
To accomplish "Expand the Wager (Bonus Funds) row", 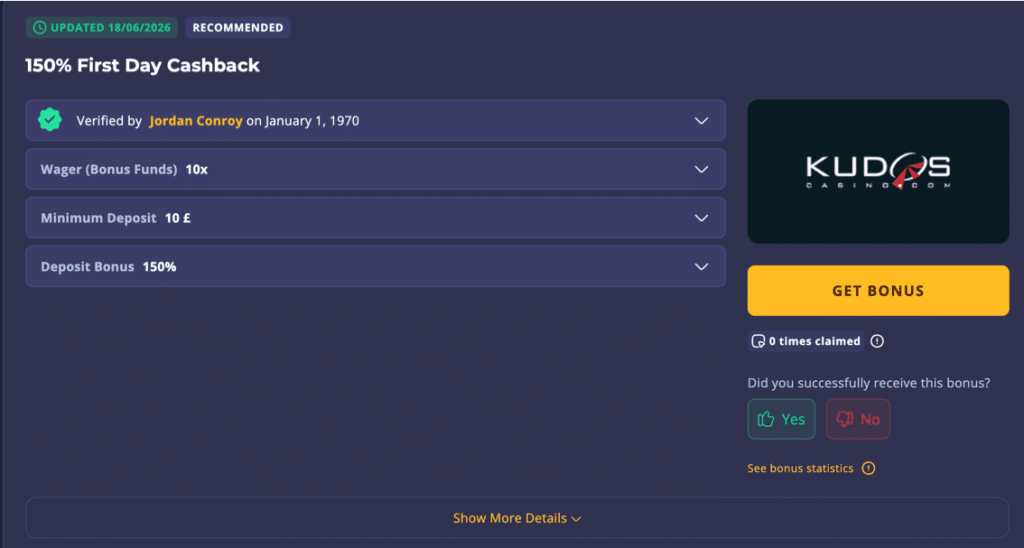I will point(376,169).
